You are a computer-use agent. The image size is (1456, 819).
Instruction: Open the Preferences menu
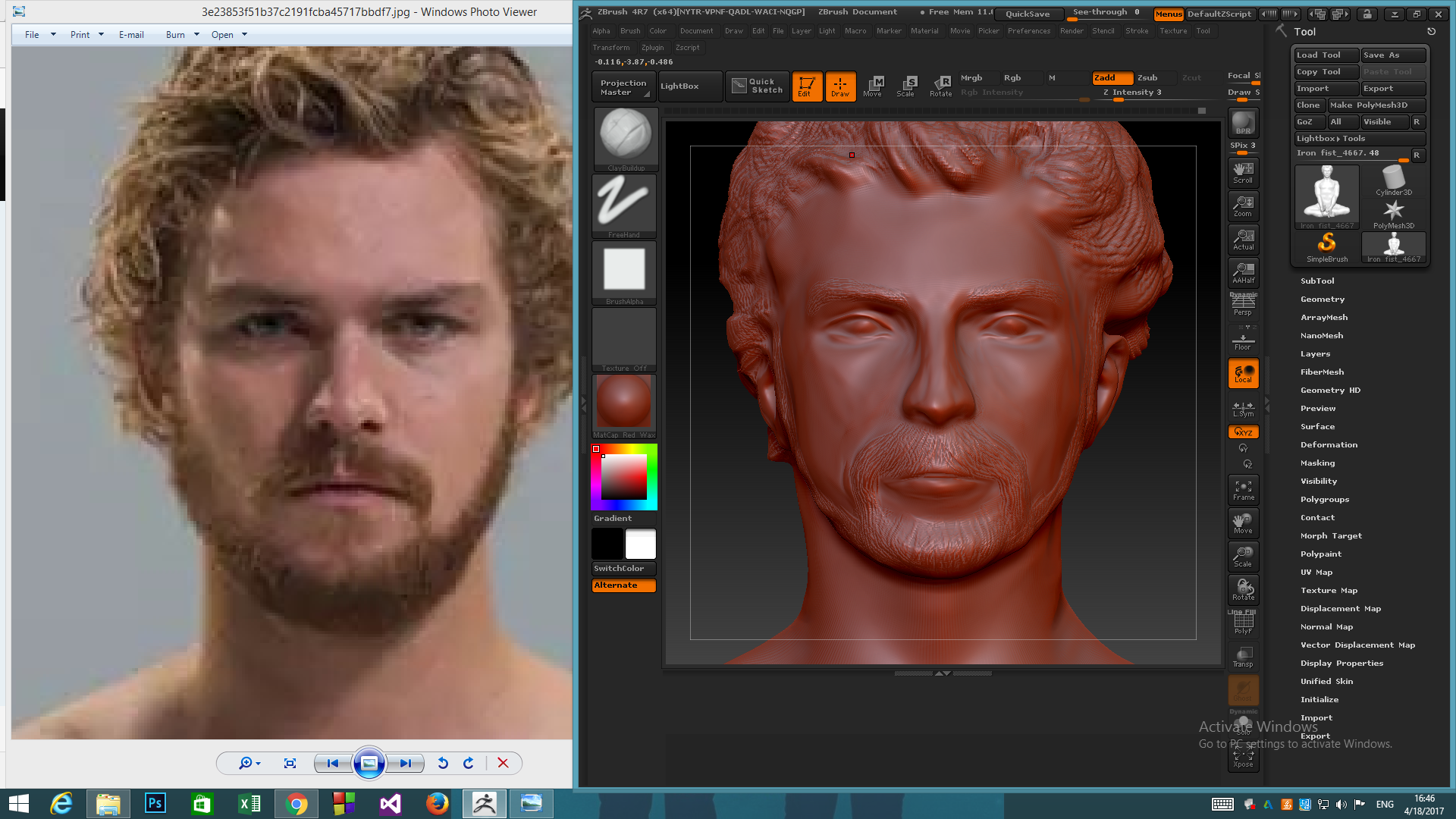point(1029,31)
